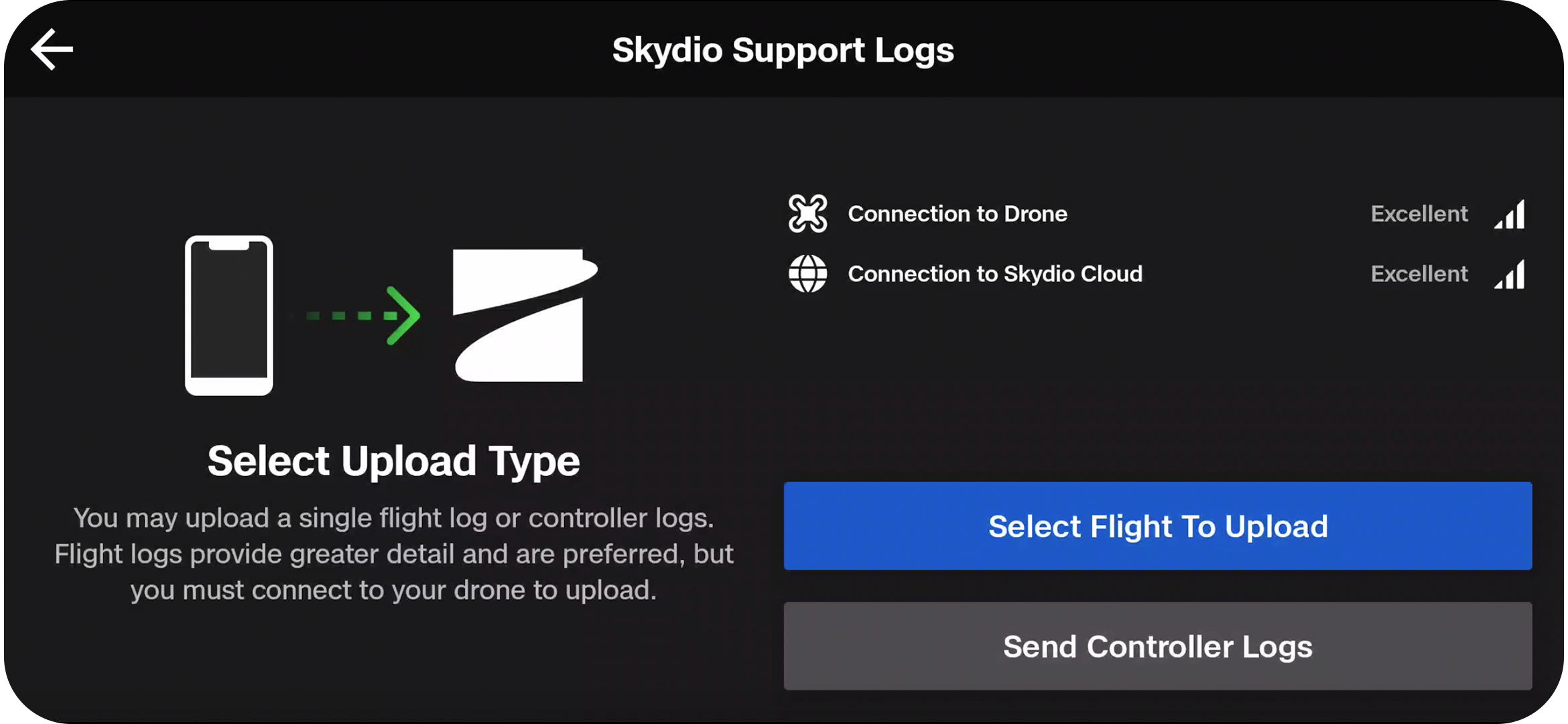Viewport: 1568px width, 724px height.
Task: Click the Skydio Cloud signal bars icon
Action: (1510, 274)
